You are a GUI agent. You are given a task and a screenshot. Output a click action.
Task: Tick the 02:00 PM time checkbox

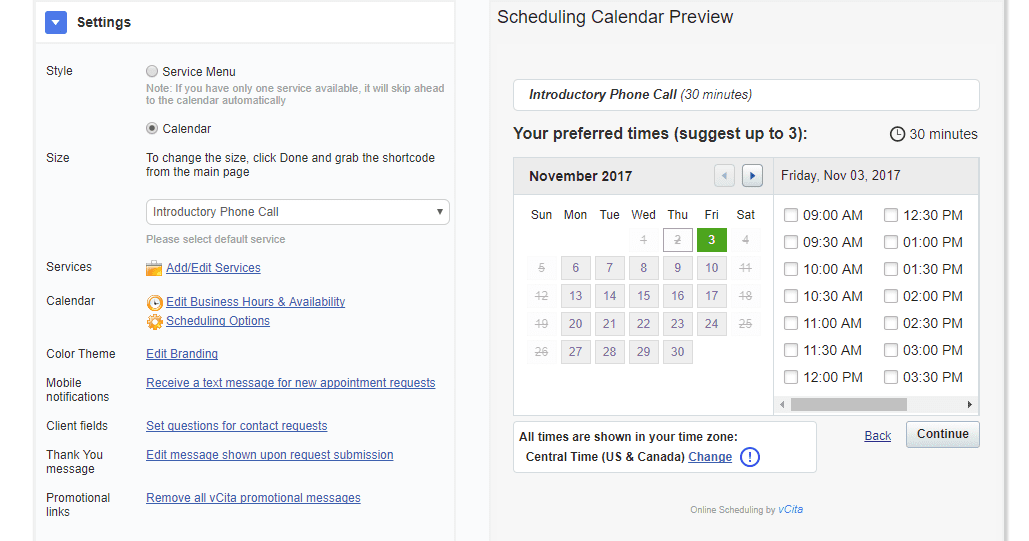point(891,296)
